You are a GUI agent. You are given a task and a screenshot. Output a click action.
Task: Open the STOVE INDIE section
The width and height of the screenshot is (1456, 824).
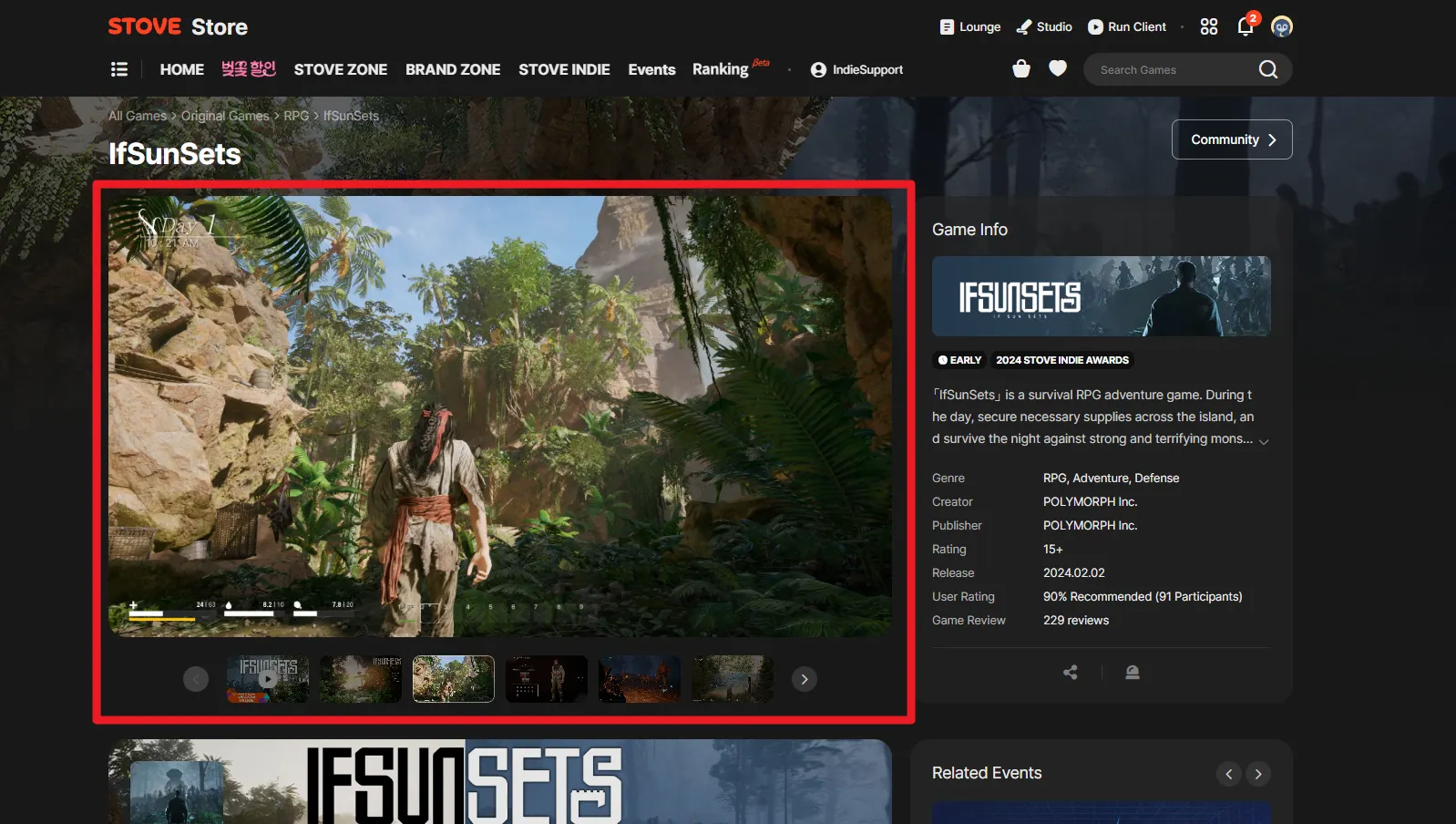[564, 69]
